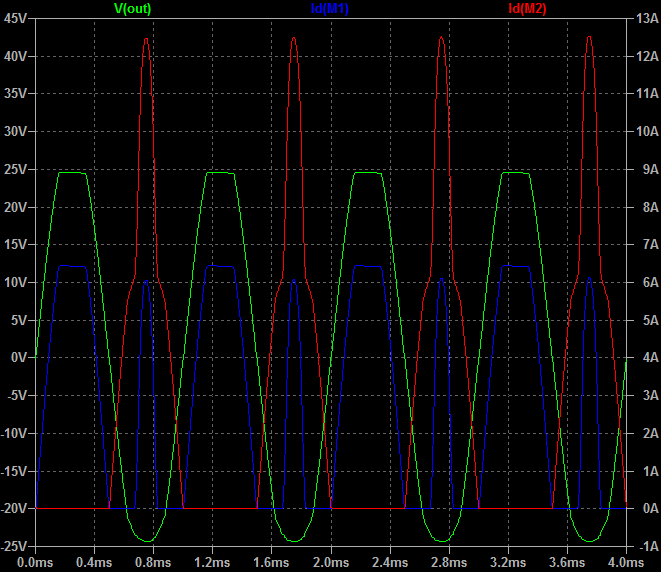This screenshot has height=572, width=661.
Task: Click the 35V left axis label
Action: [16, 94]
